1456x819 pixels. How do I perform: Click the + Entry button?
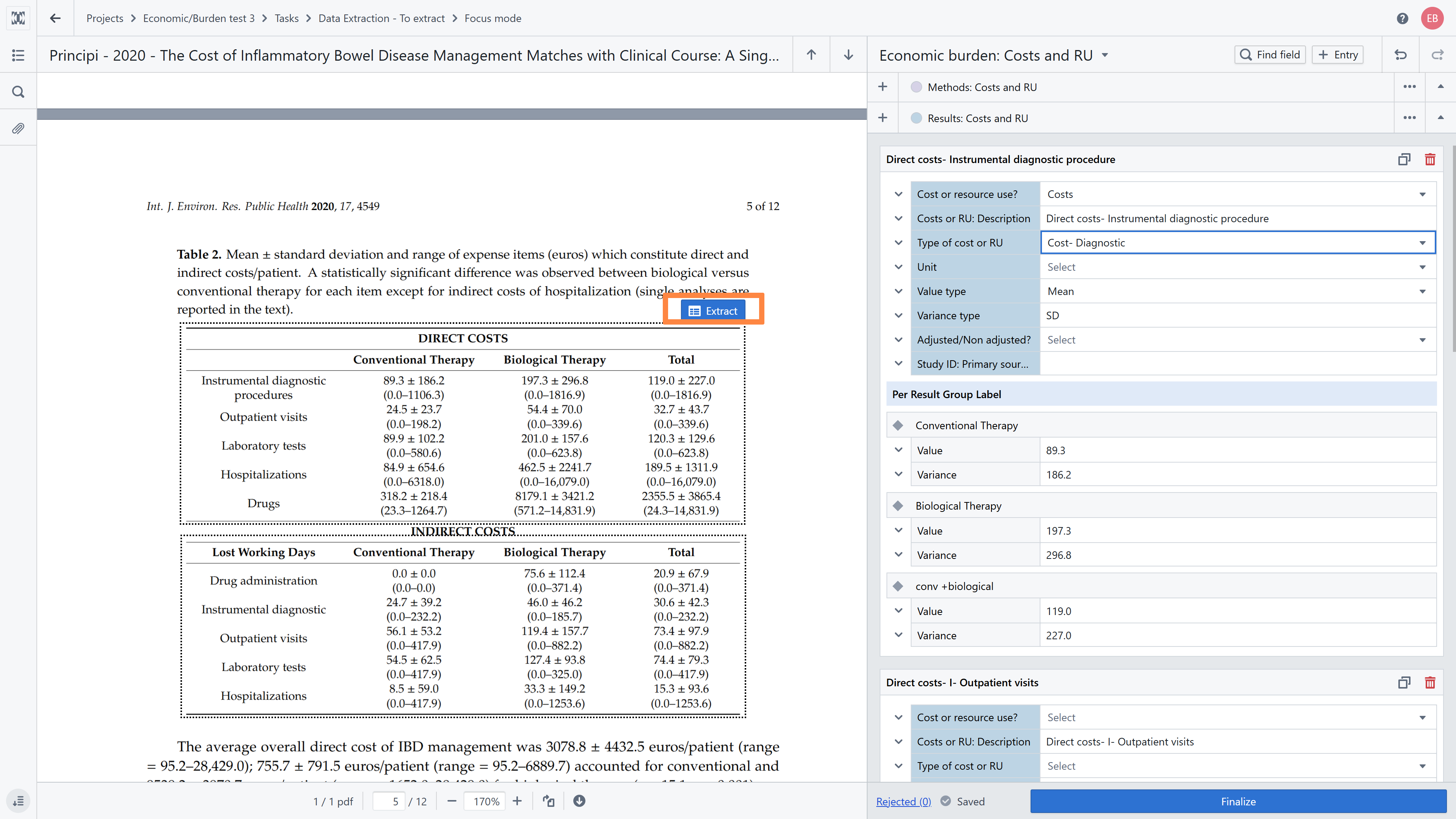point(1337,55)
